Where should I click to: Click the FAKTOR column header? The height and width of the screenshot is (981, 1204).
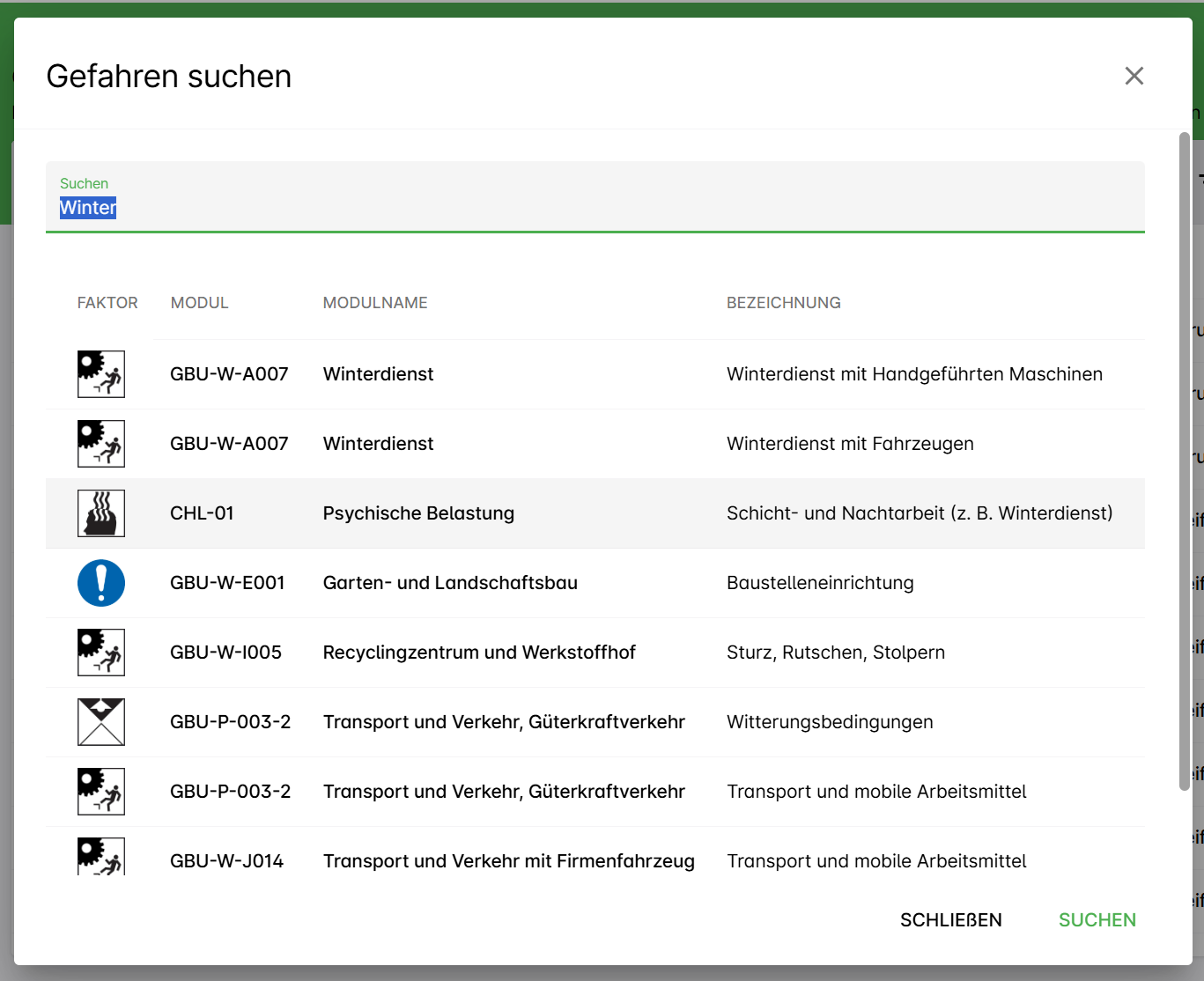click(x=107, y=303)
